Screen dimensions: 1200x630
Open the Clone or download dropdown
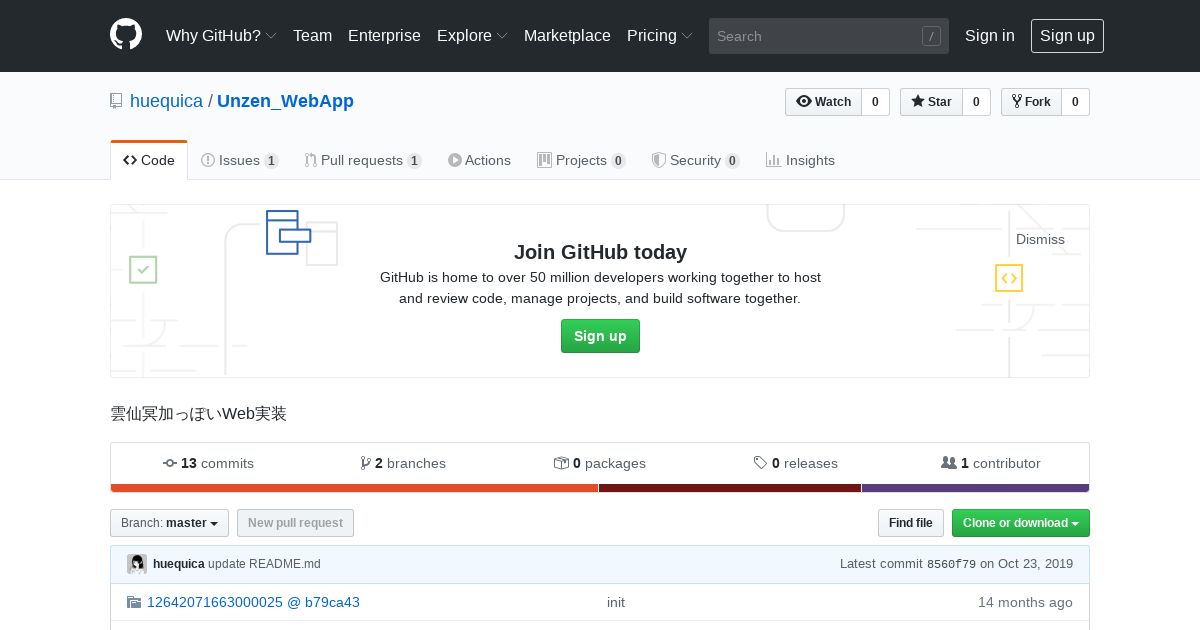pyautogui.click(x=1021, y=523)
